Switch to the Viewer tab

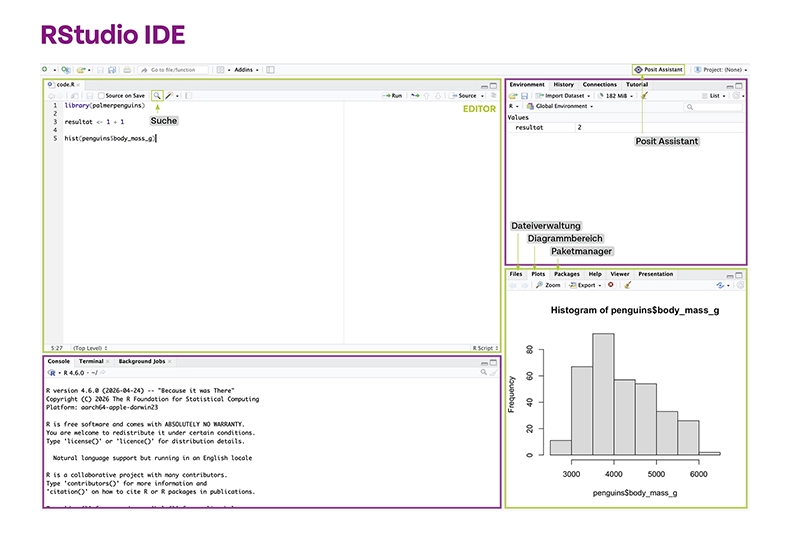pos(620,274)
